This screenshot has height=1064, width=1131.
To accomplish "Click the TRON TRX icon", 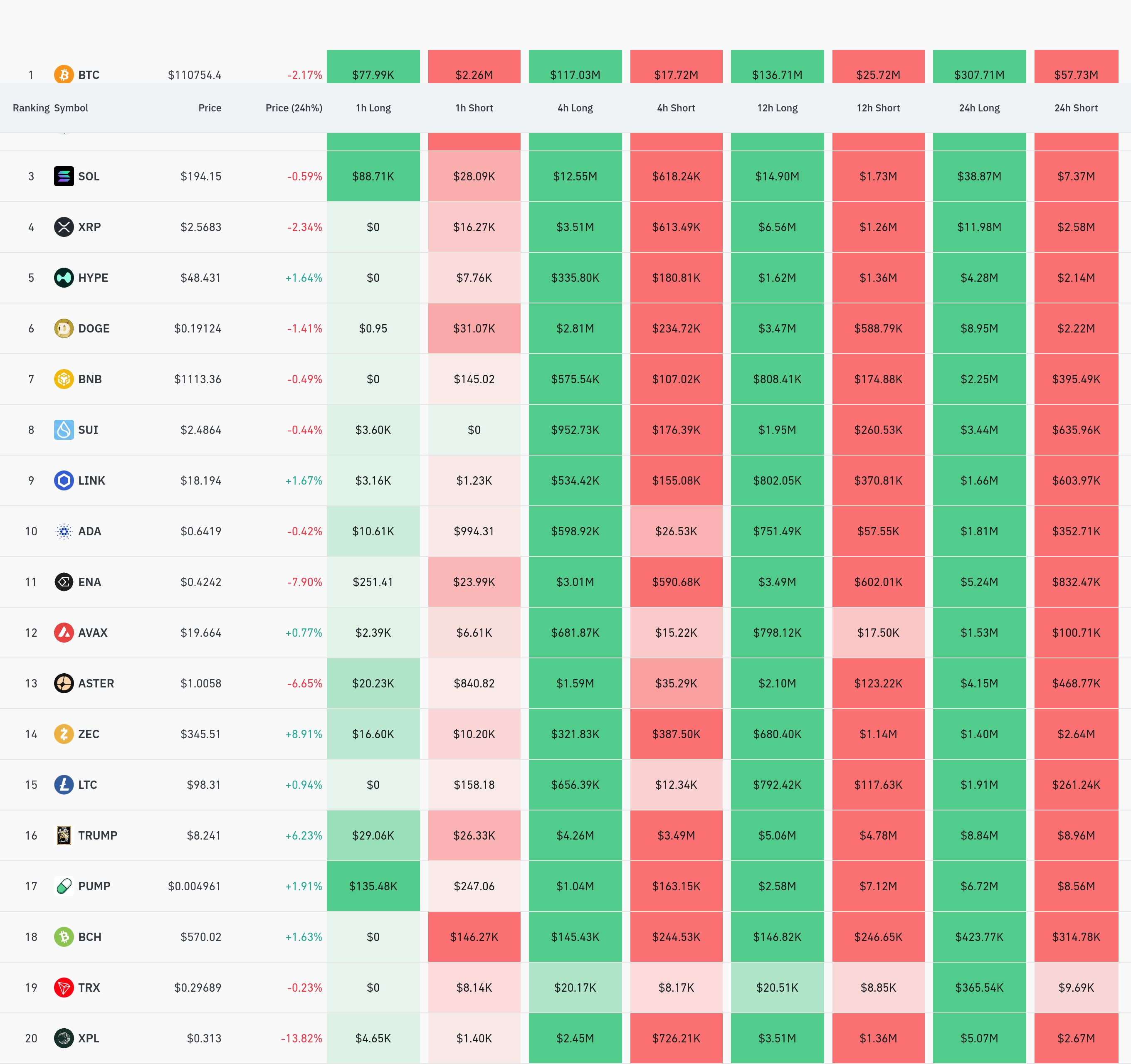I will click(64, 988).
